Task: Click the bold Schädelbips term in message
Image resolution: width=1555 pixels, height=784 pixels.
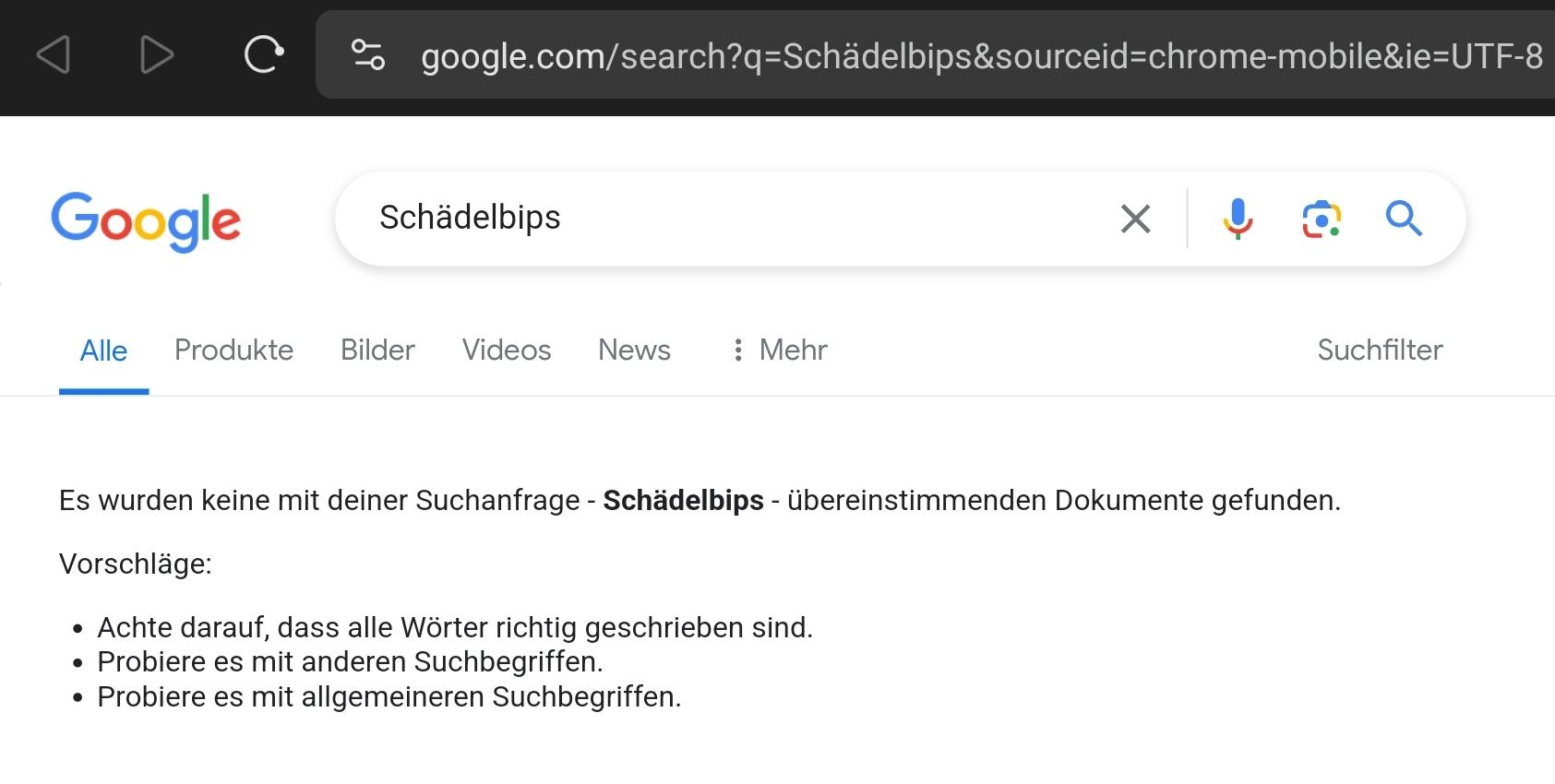Action: click(683, 500)
